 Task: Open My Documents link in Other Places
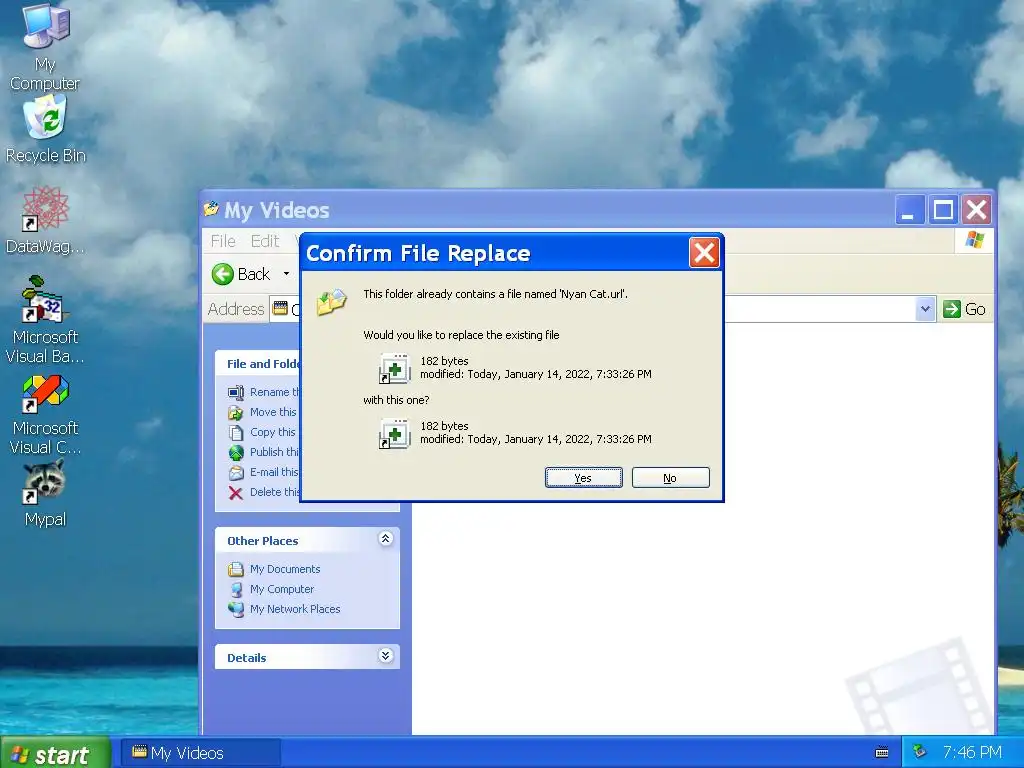coord(285,569)
